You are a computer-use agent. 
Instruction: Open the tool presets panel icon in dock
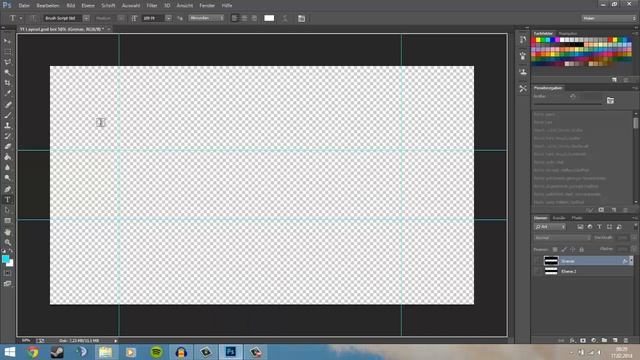point(523,89)
